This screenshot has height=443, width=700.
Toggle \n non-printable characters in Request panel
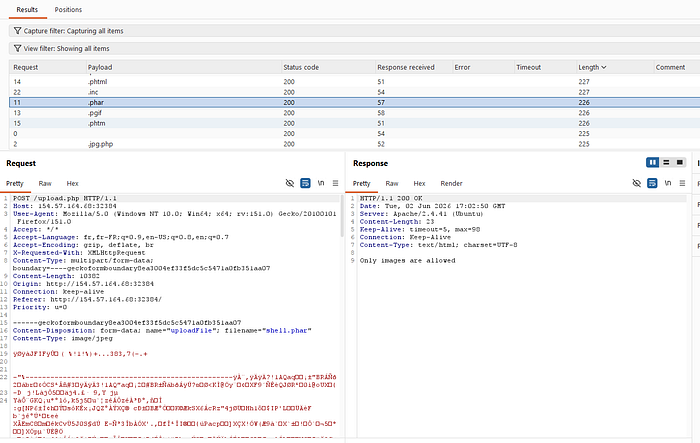tap(321, 183)
